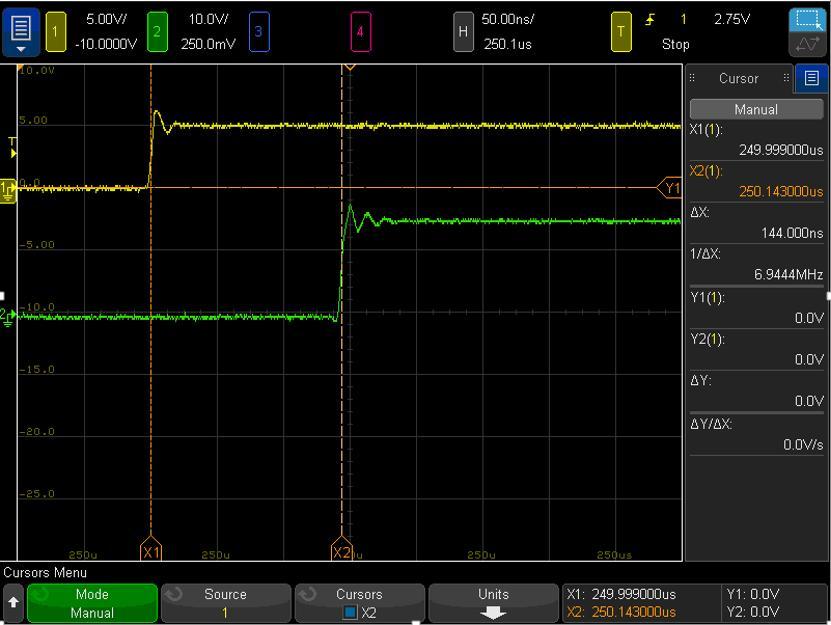
Task: Click the 2.75V trigger level value
Action: point(732,20)
